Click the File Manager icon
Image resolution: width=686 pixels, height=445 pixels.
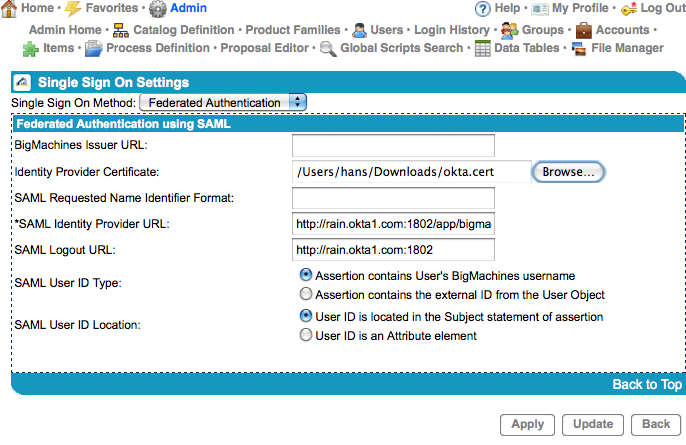tap(579, 48)
